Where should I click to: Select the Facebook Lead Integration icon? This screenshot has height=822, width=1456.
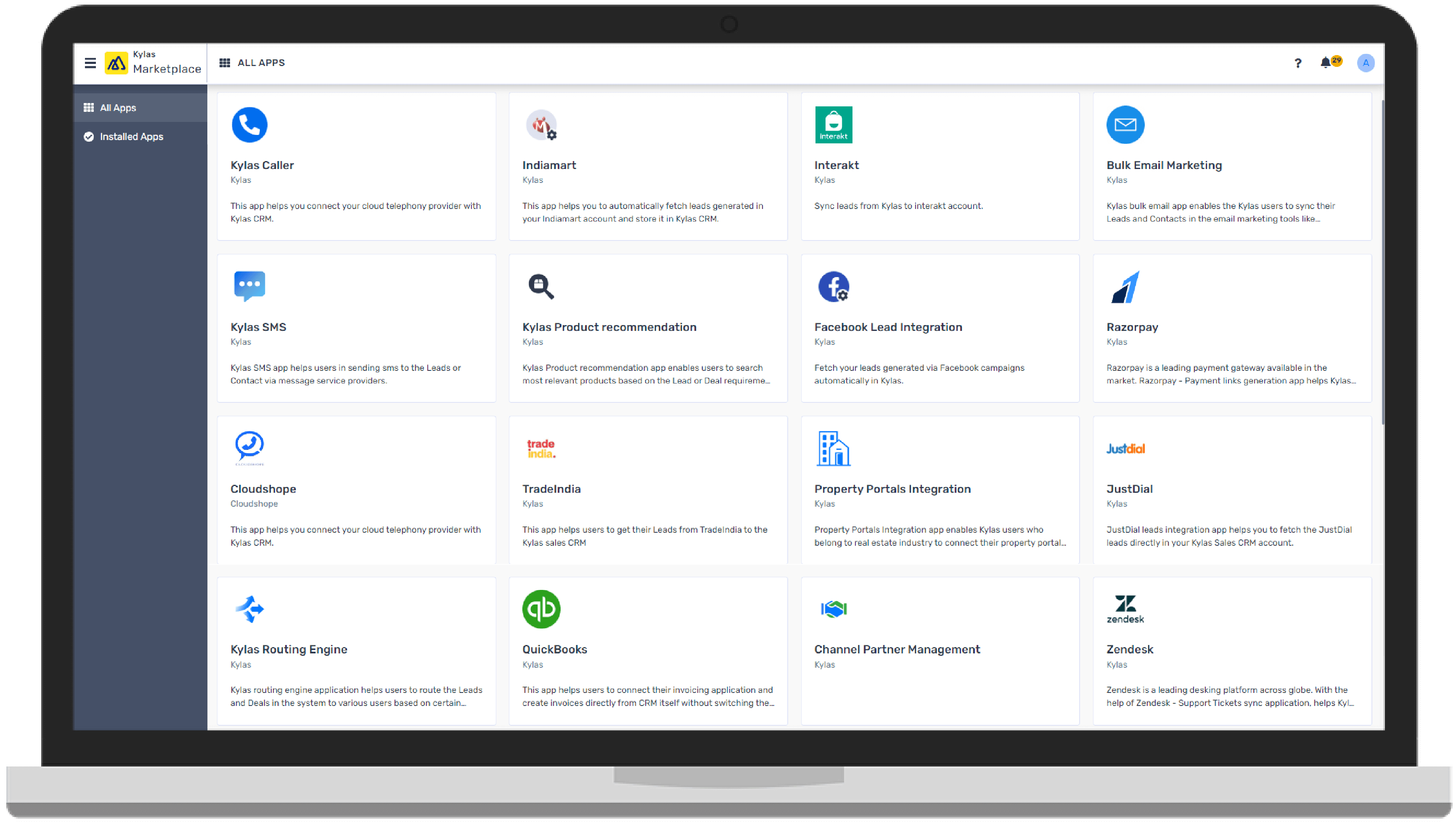pyautogui.click(x=833, y=286)
